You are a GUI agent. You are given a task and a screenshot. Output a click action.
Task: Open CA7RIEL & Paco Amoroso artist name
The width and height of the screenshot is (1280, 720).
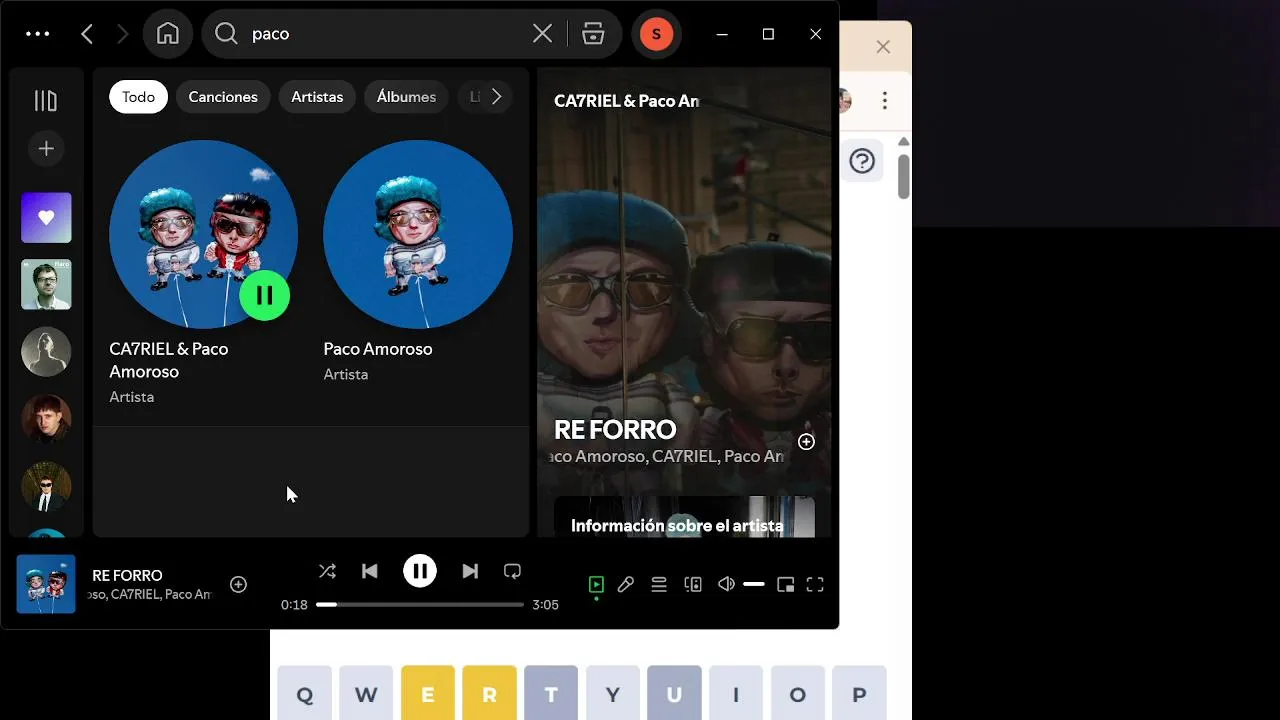168,360
